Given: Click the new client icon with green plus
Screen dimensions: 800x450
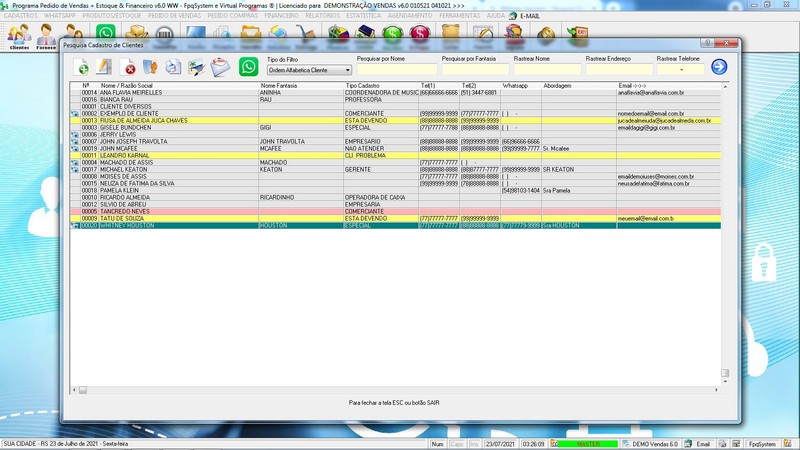Looking at the screenshot, I should tap(82, 67).
